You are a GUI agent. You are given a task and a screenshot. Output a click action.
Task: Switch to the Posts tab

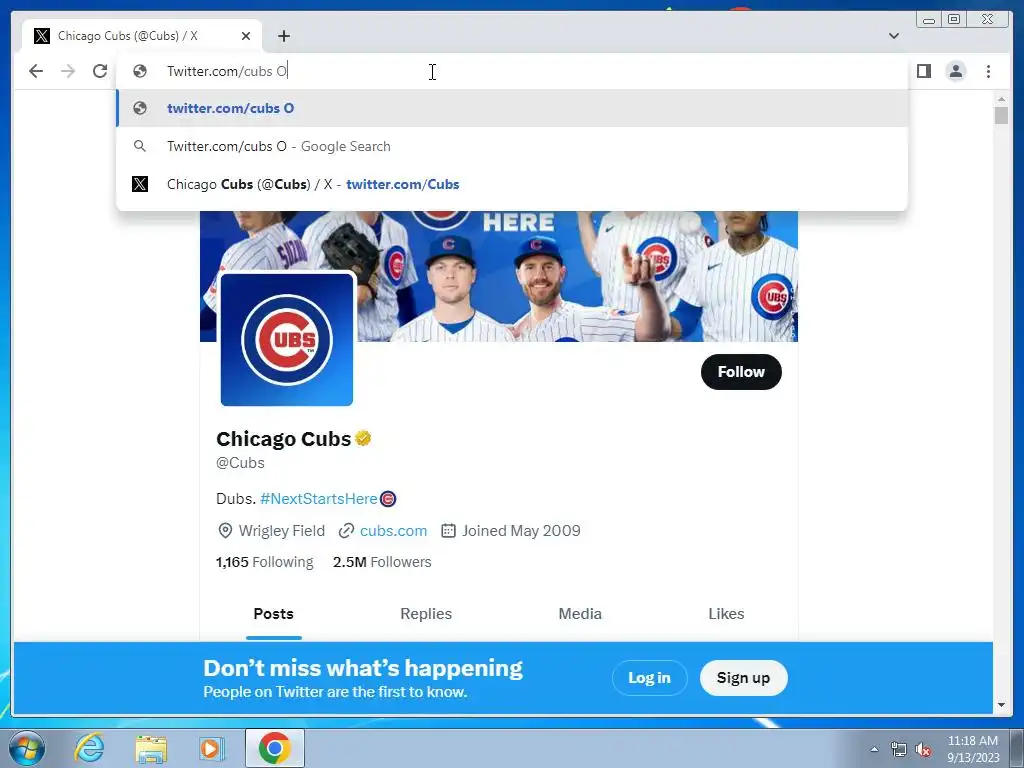point(274,614)
